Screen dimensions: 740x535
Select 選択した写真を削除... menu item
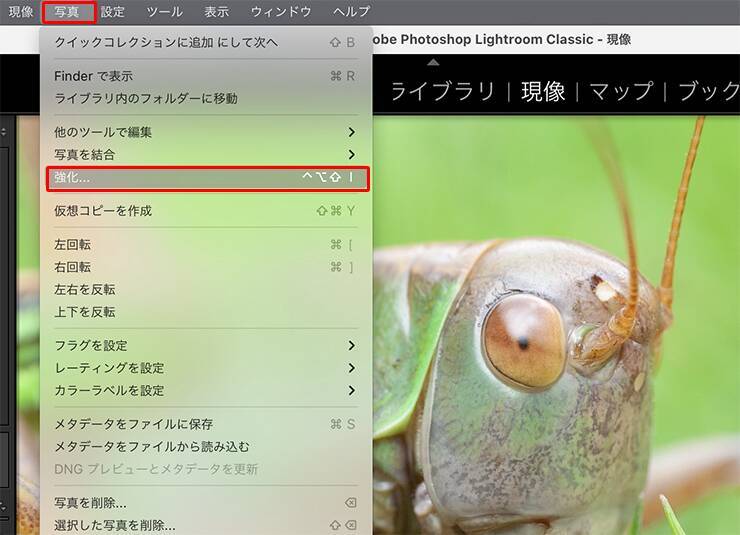[206, 525]
